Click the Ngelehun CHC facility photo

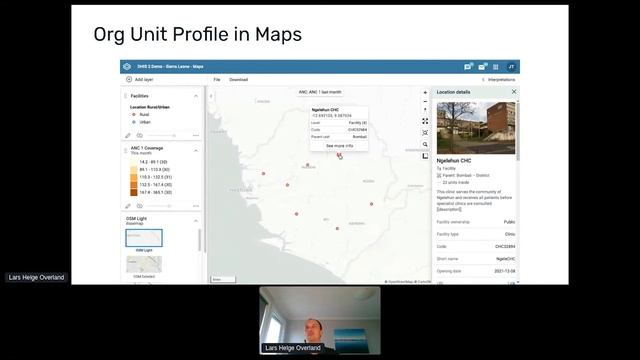pyautogui.click(x=476, y=128)
